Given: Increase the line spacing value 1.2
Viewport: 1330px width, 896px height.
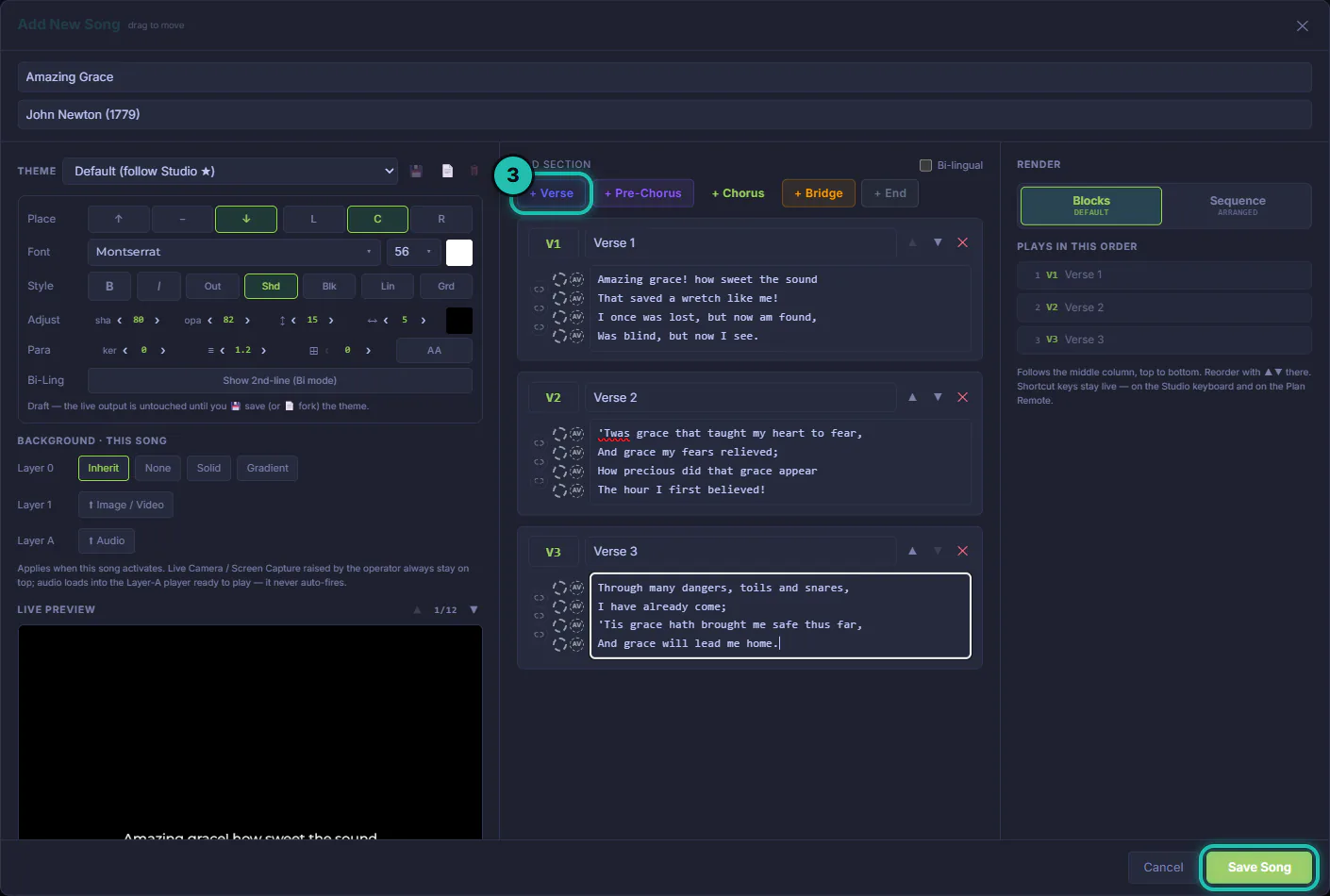Looking at the screenshot, I should [x=263, y=351].
